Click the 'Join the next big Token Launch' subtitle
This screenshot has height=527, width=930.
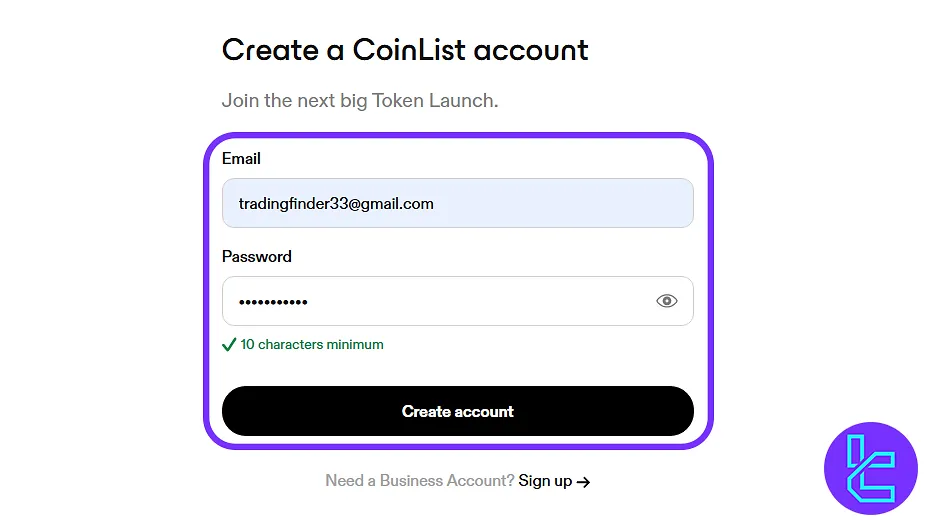tap(360, 101)
